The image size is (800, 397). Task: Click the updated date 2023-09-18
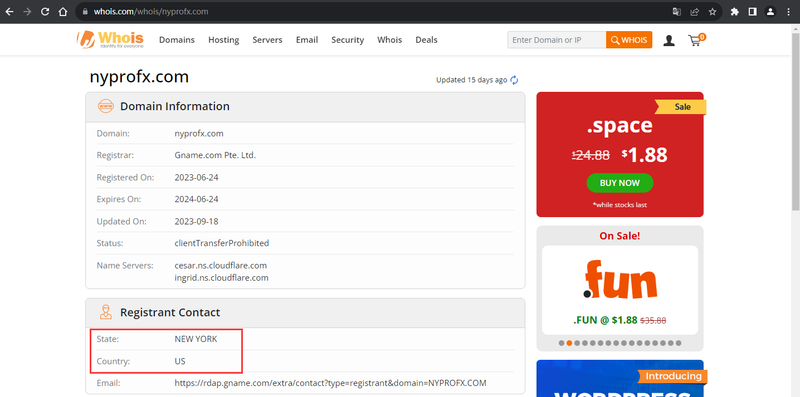[x=196, y=221]
